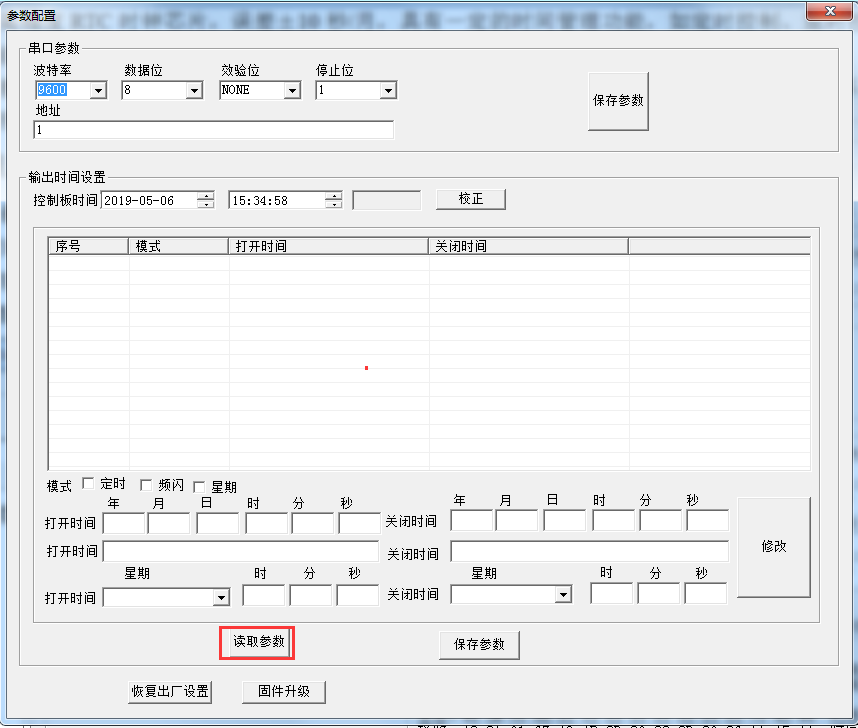Click 保存参数 in the 串口参数 section
This screenshot has width=858, height=728.
coord(618,101)
